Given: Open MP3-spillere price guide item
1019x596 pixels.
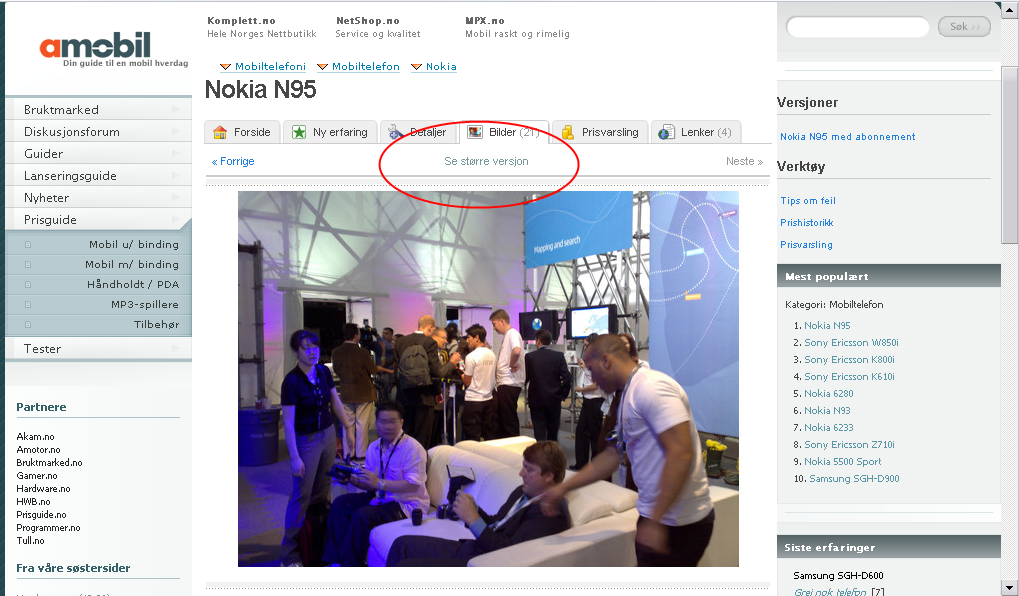Looking at the screenshot, I should click(145, 304).
